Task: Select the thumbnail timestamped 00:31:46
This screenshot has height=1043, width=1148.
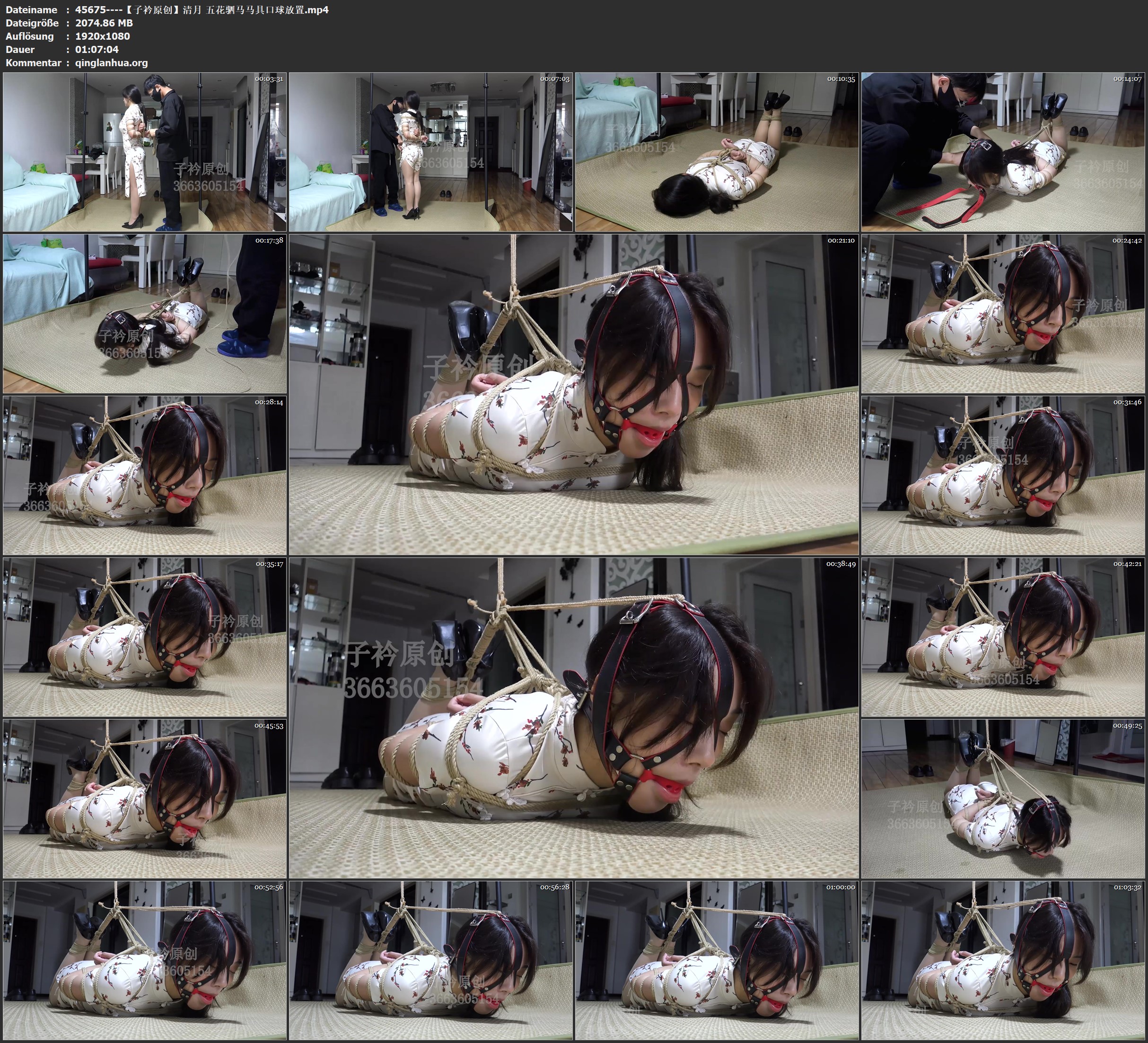Action: pyautogui.click(x=1003, y=475)
